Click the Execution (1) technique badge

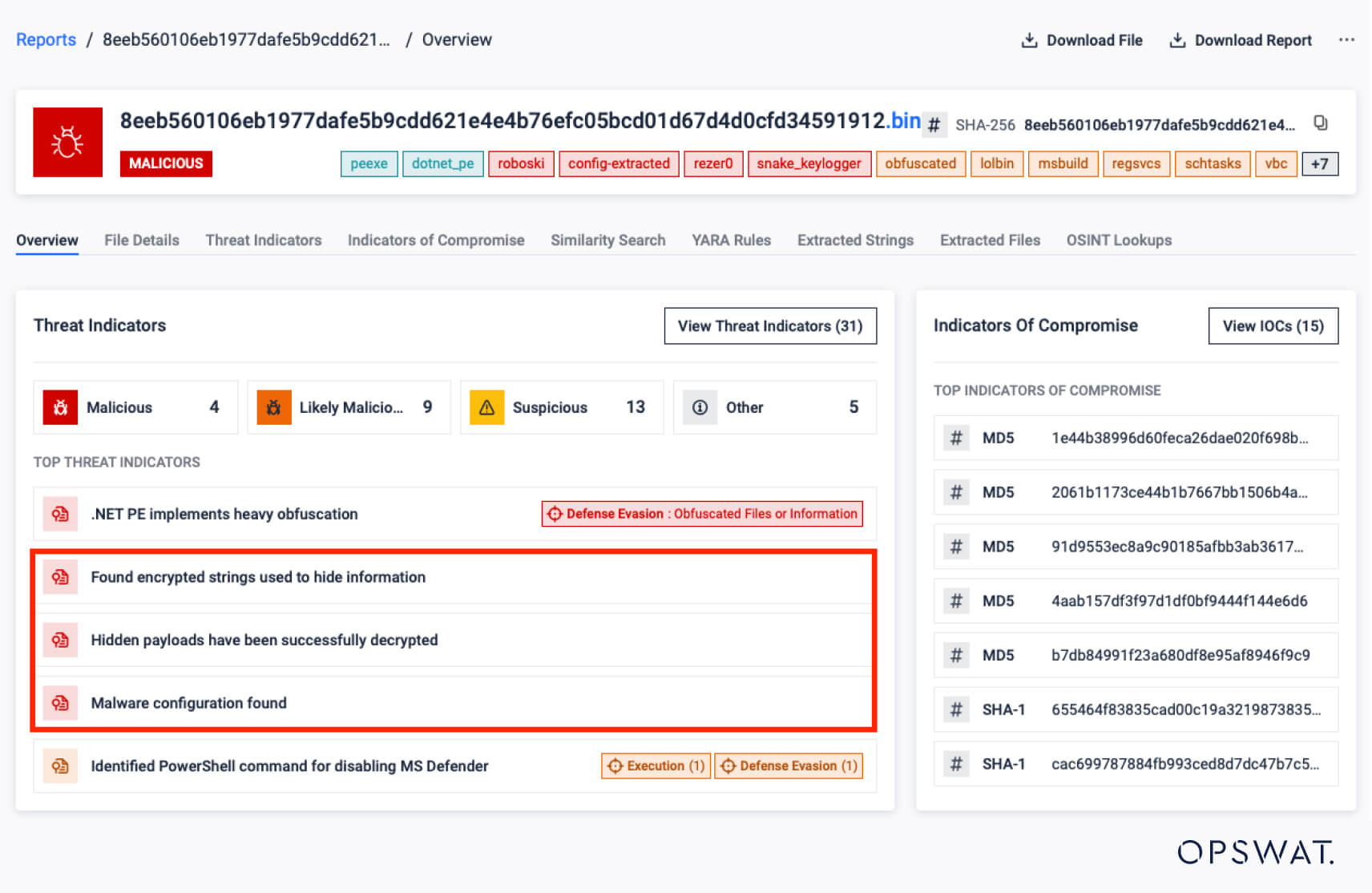tap(656, 766)
